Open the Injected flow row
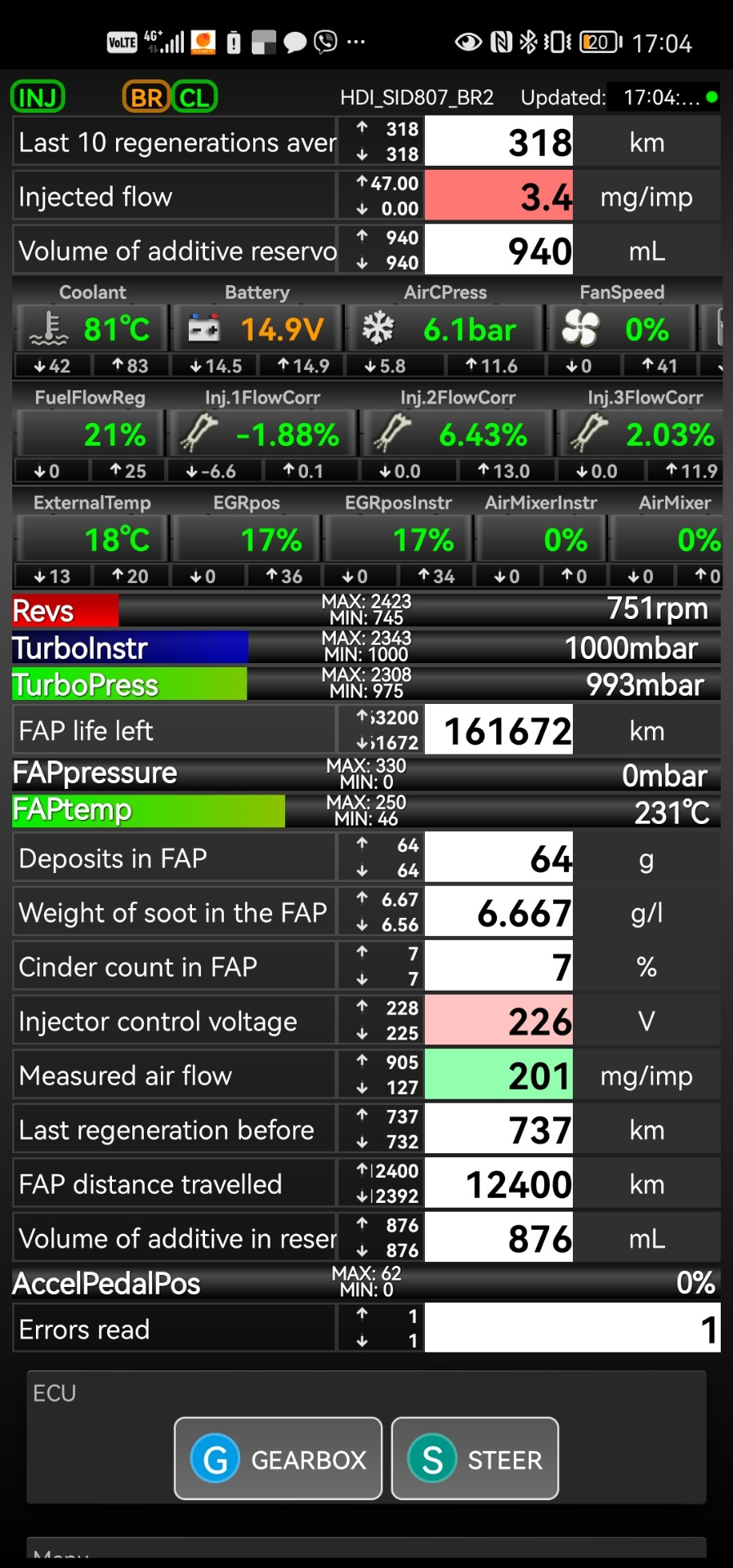 pyautogui.click(x=366, y=197)
